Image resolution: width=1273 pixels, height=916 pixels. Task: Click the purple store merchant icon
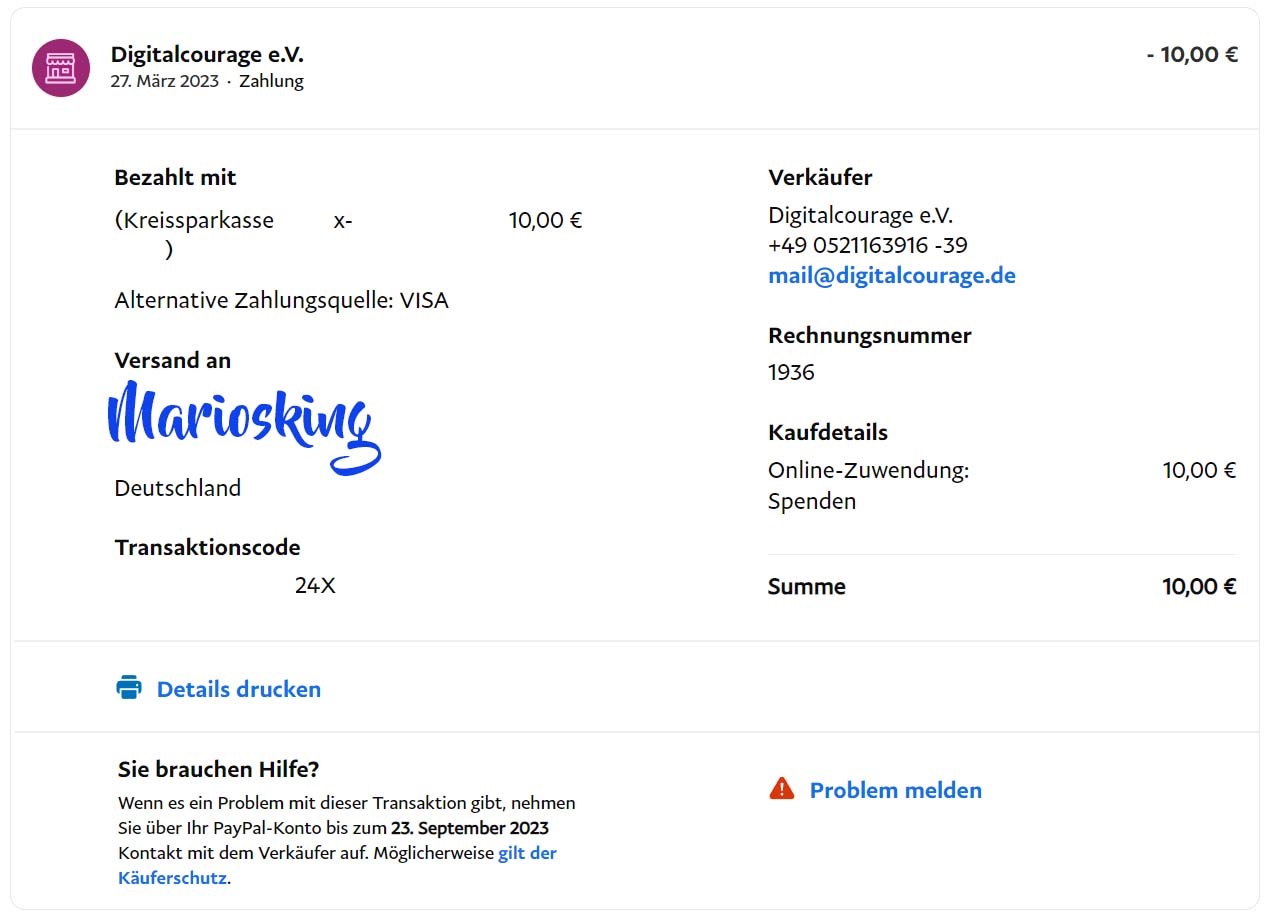(61, 68)
